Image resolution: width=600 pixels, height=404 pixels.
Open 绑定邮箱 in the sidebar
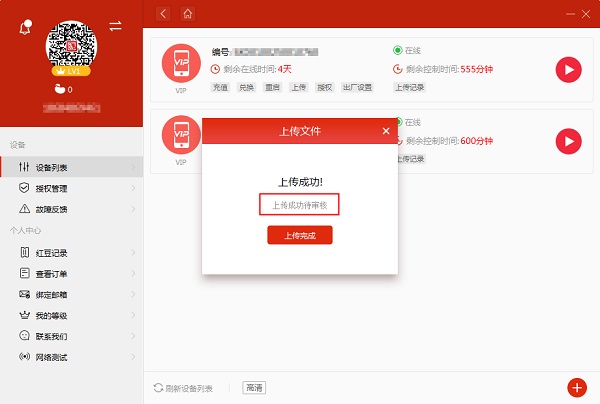click(x=72, y=295)
